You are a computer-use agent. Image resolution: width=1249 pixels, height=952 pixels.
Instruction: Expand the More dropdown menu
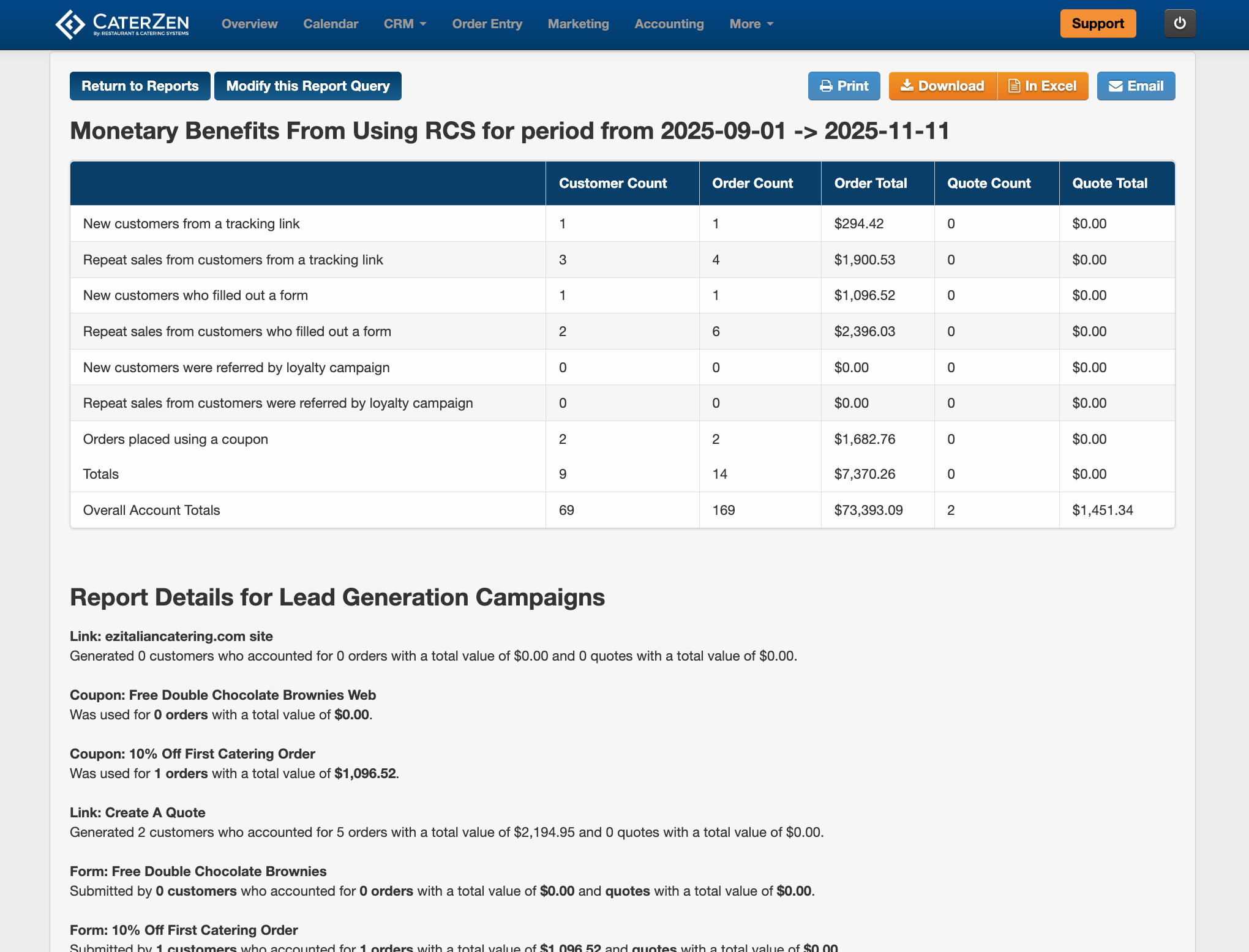point(751,24)
